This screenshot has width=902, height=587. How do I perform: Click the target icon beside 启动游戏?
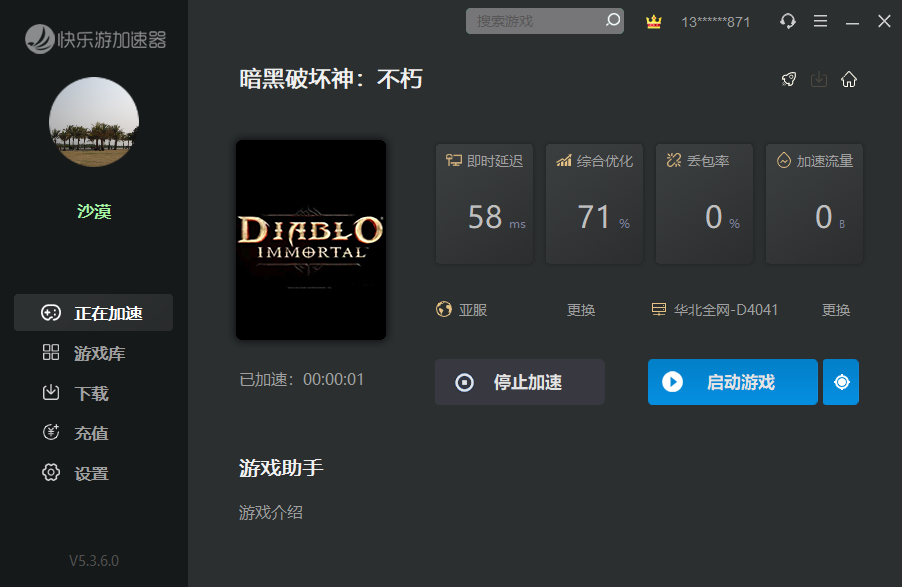click(x=841, y=382)
